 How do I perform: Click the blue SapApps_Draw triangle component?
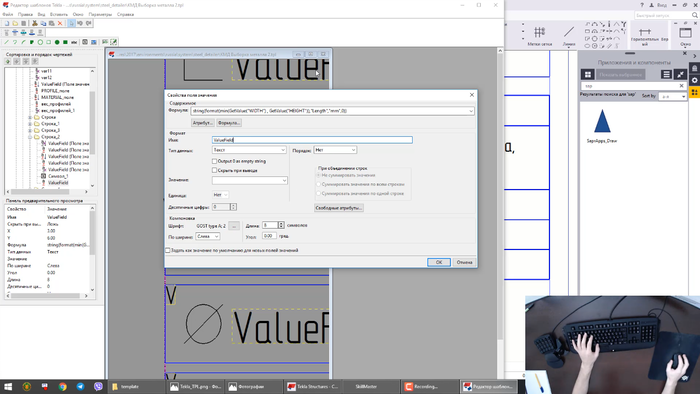(602, 121)
